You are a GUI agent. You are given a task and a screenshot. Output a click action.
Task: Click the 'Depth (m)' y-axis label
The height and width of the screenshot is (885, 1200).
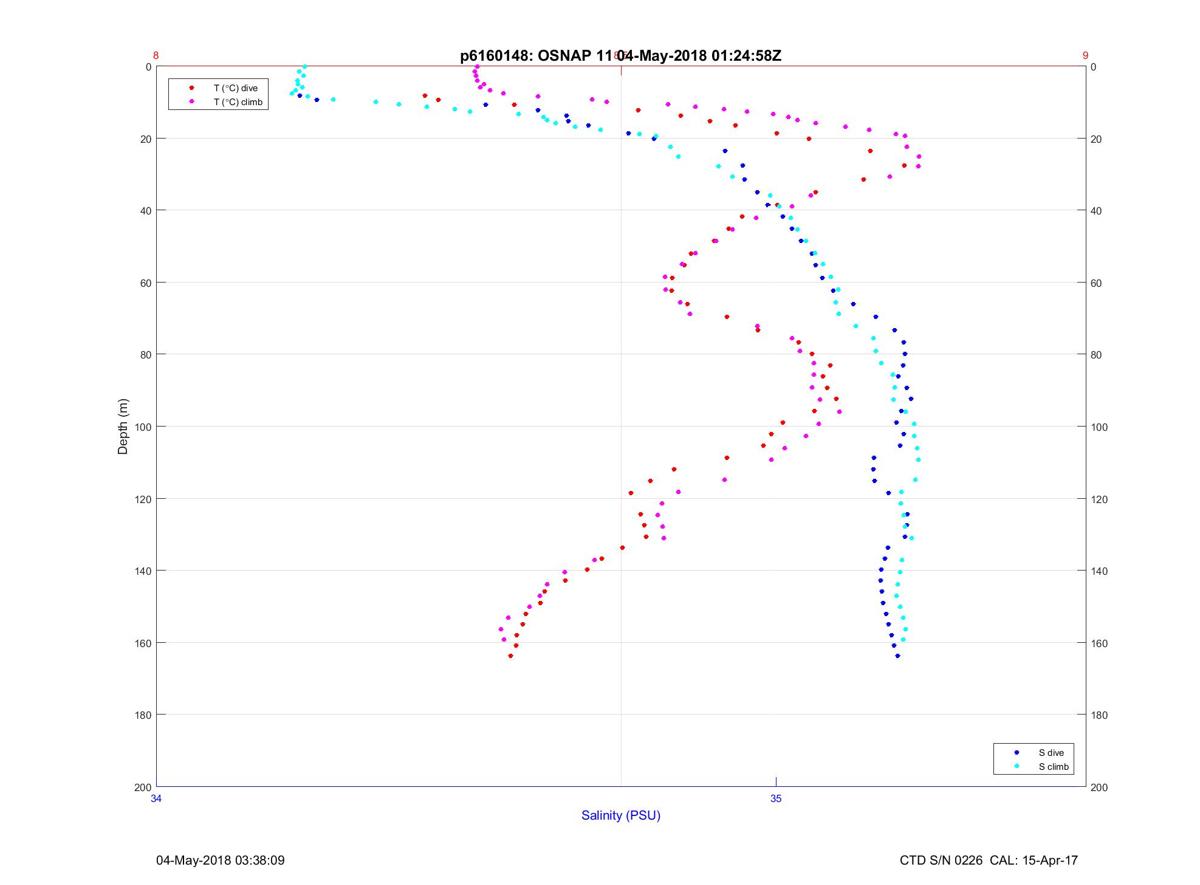[124, 426]
